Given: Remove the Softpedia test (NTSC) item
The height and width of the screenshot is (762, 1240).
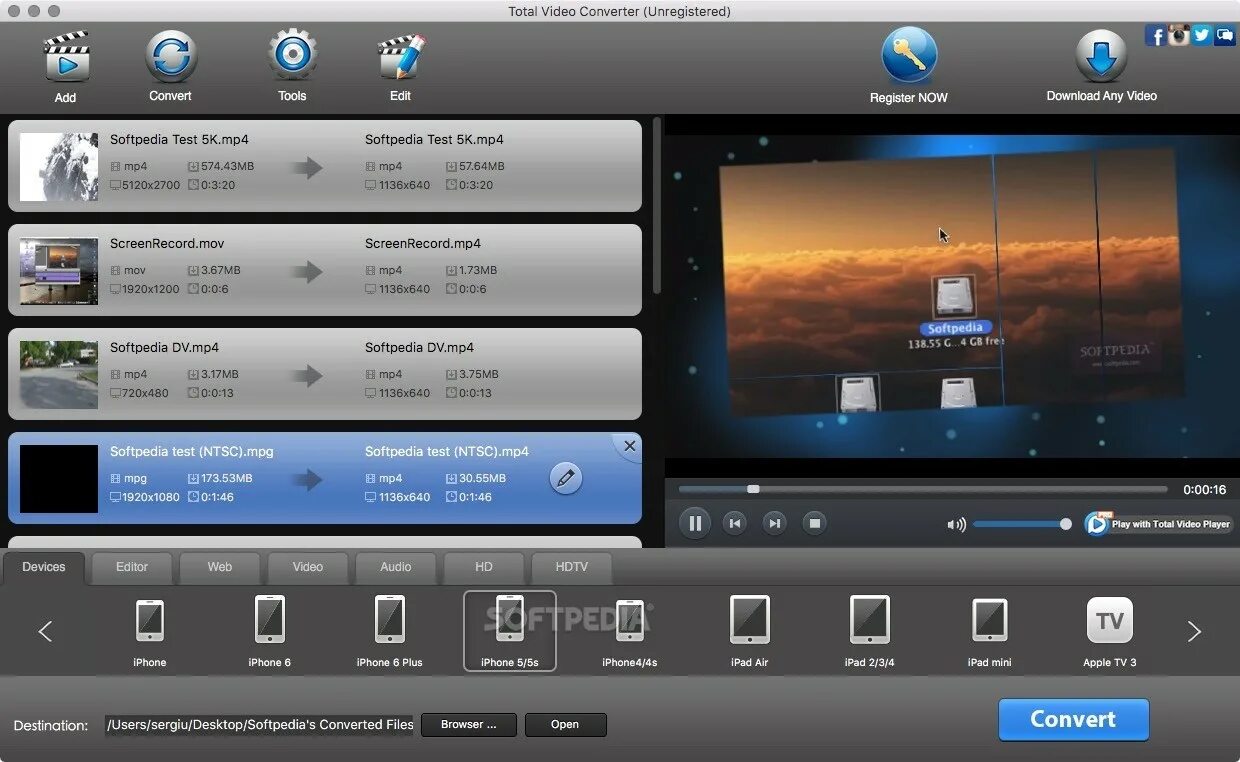Looking at the screenshot, I should (629, 446).
